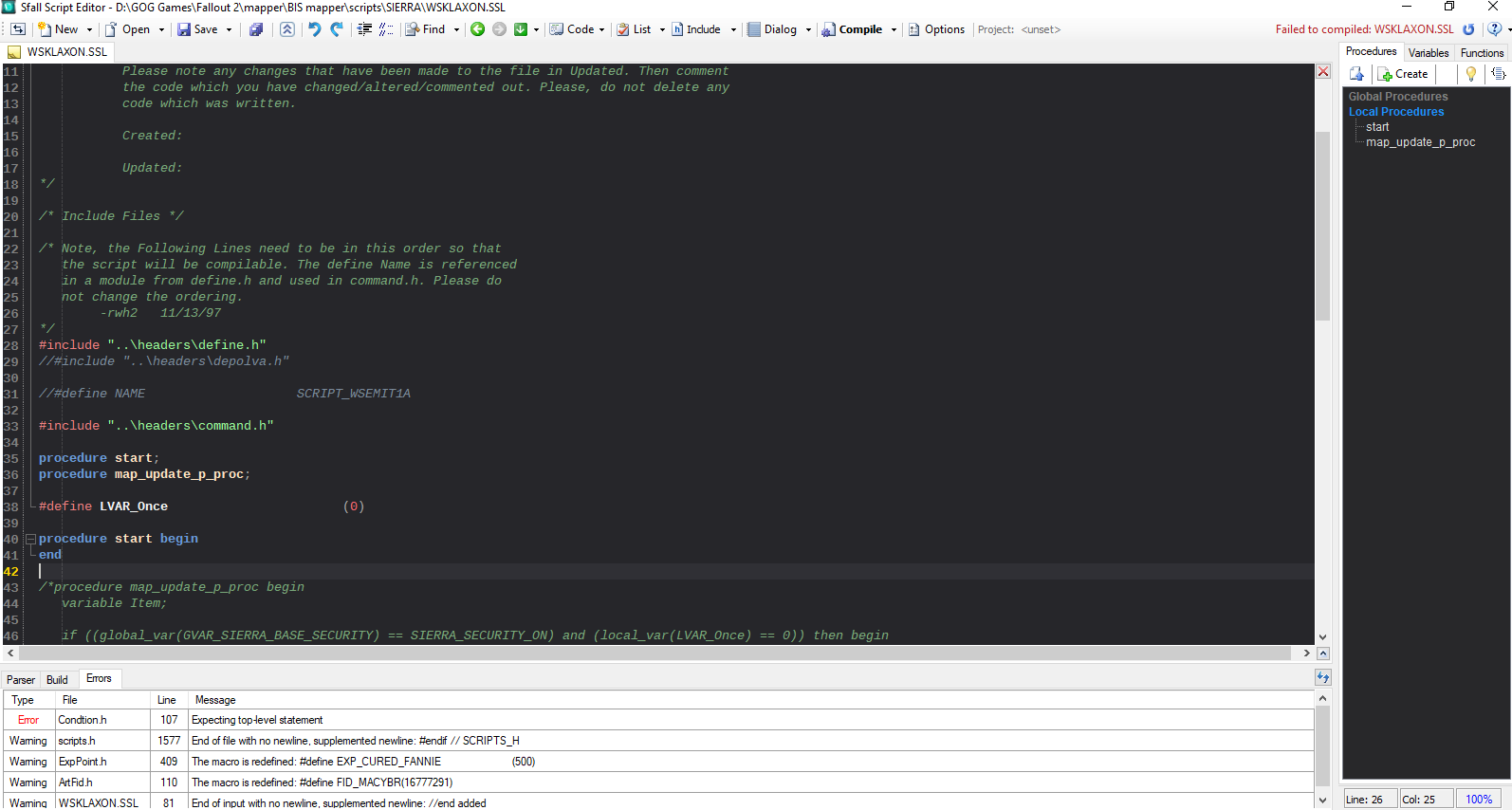
Task: Click the Message column header
Action: coord(750,700)
